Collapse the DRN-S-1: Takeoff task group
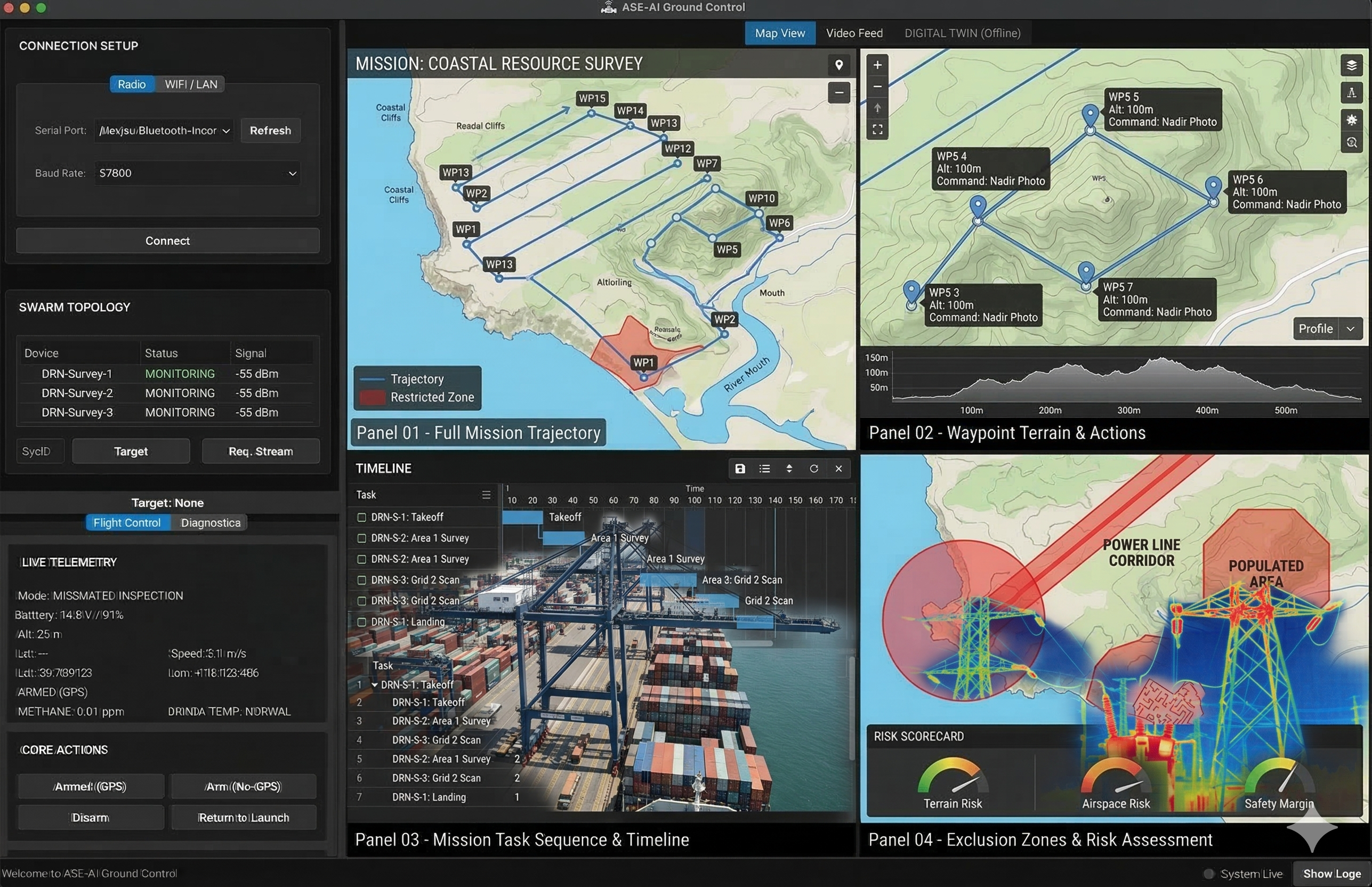 tap(375, 685)
